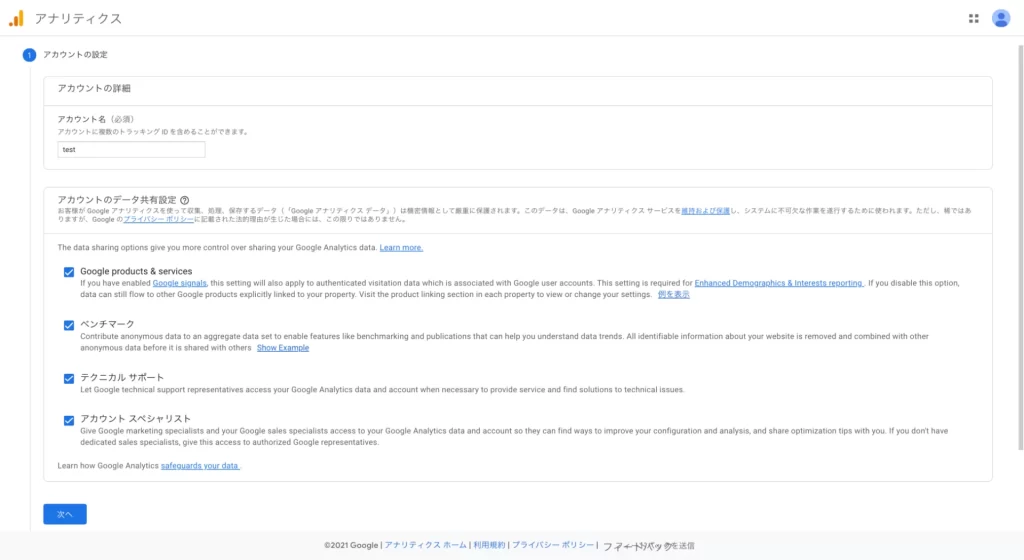
Task: Open the プライバシー ポリシー footer link
Action: coord(553,545)
